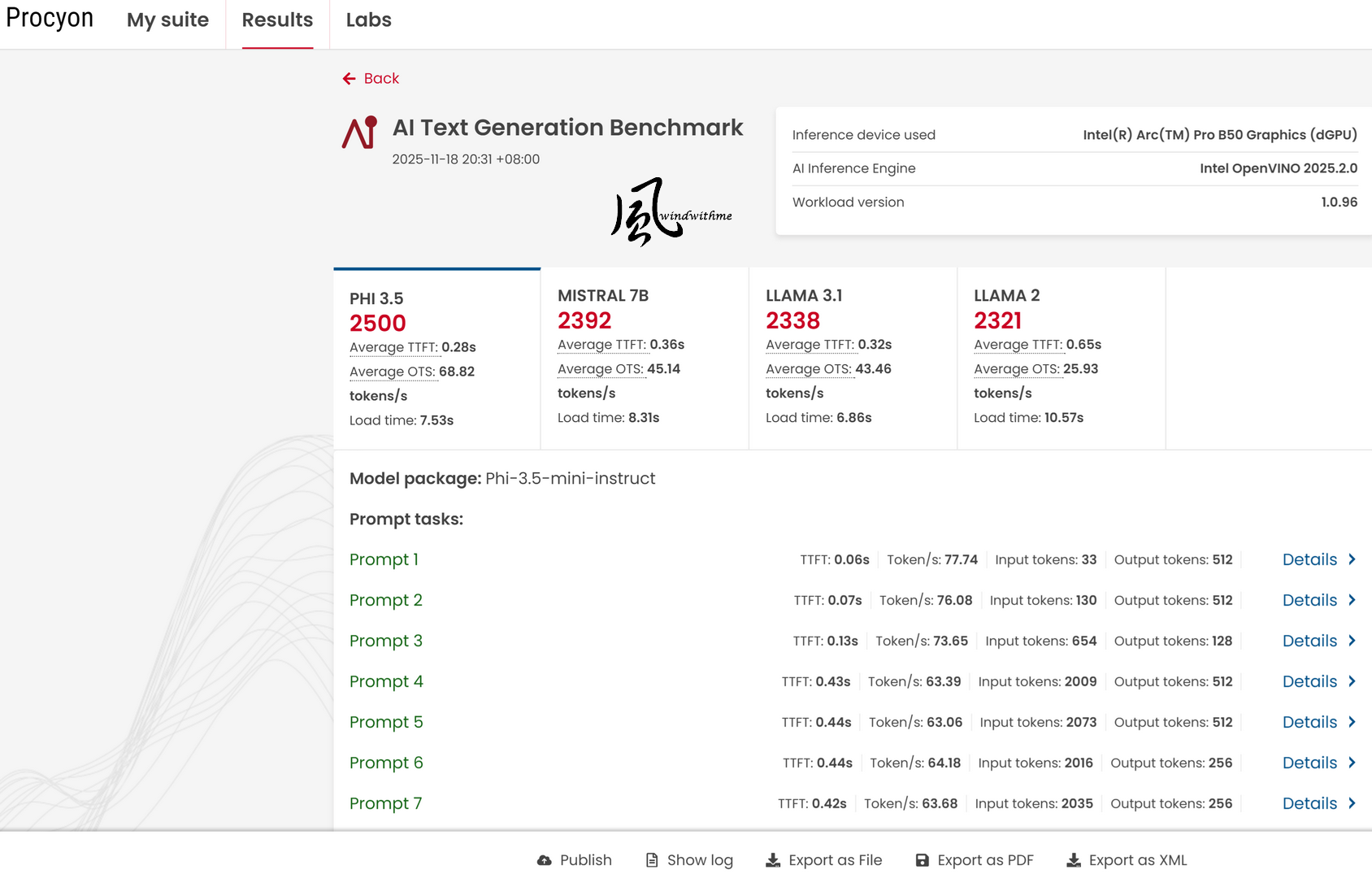Expand Prompt 7 details chevron
Screen dimensions: 1372x874
(x=1352, y=803)
